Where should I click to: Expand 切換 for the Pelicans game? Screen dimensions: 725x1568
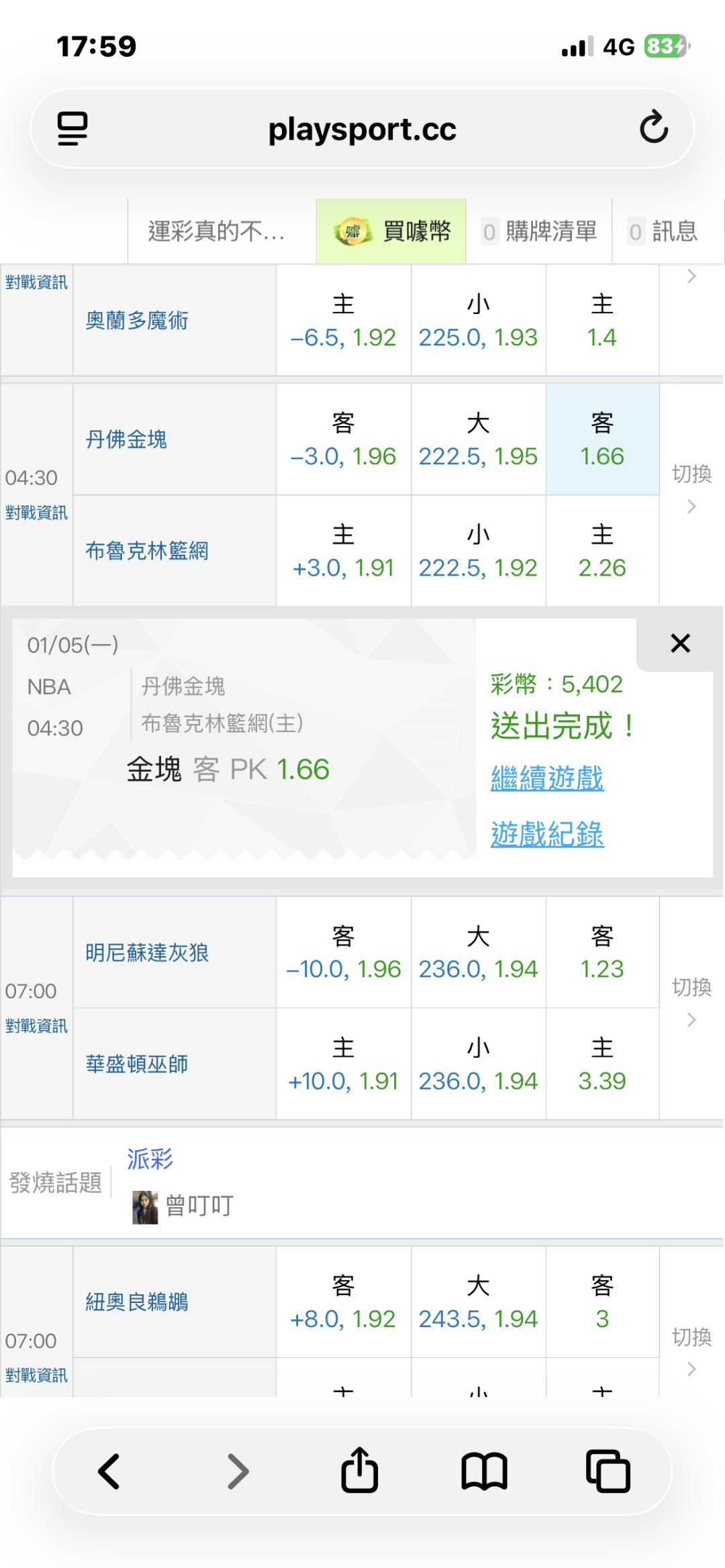point(691,1351)
